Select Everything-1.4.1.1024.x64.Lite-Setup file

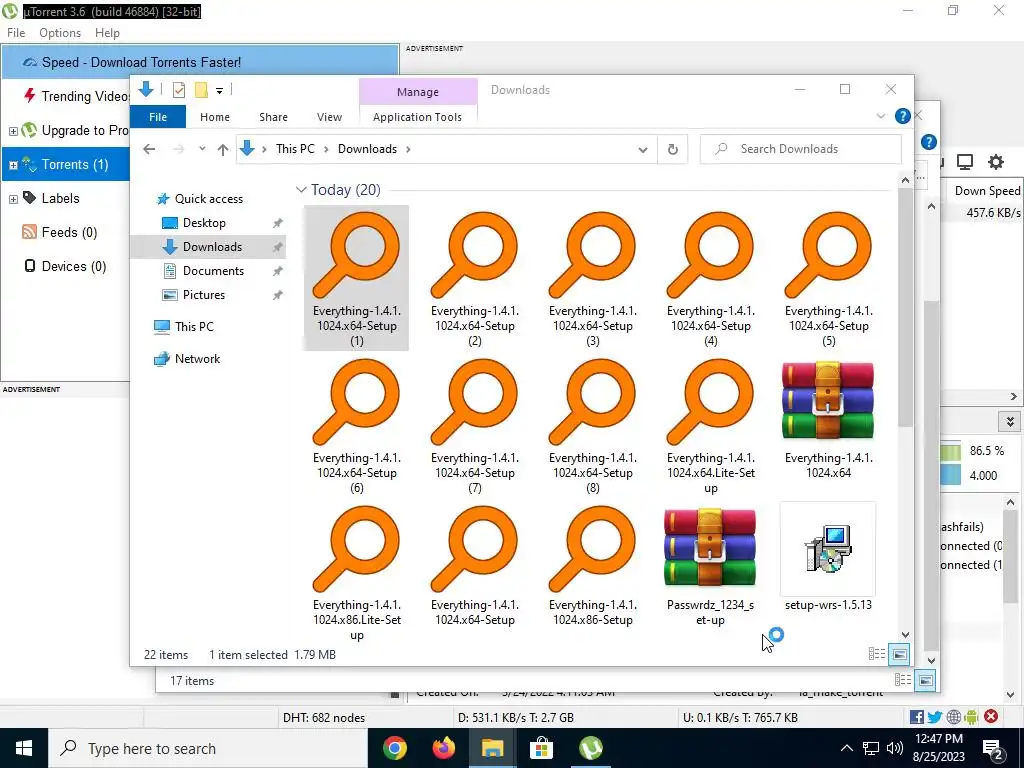coord(711,426)
